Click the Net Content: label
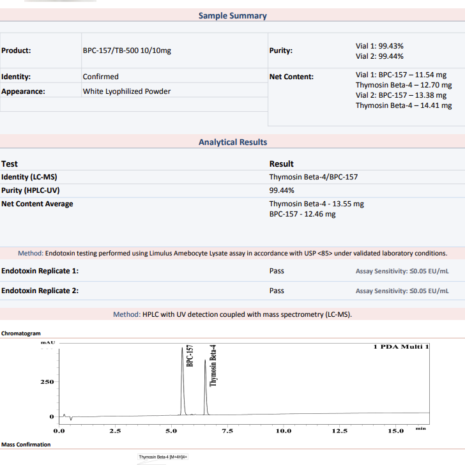 click(x=291, y=77)
